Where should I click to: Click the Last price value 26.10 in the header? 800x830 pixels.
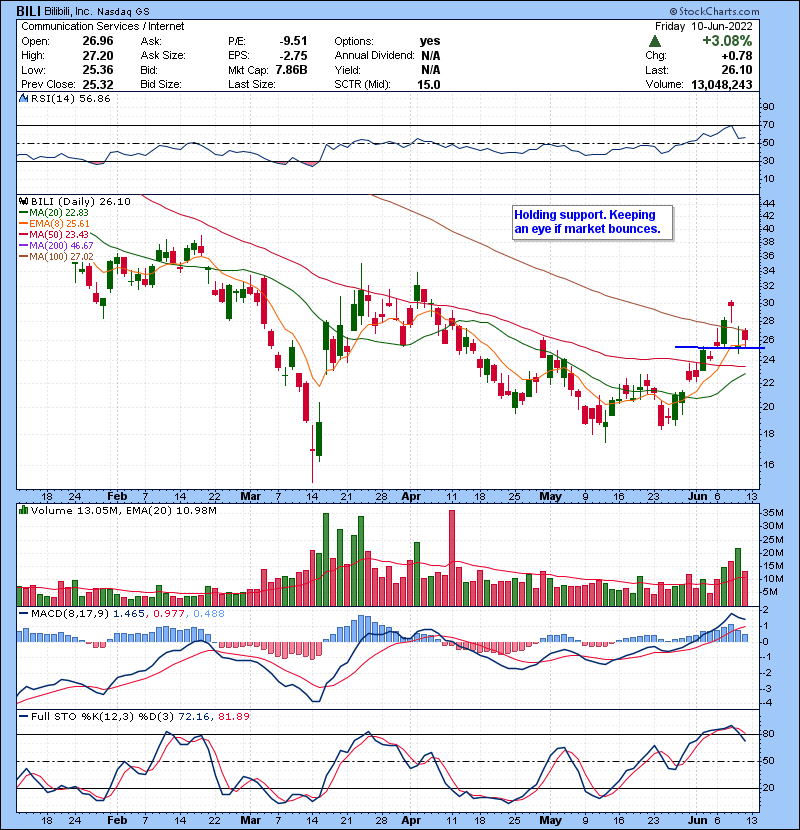(736, 70)
